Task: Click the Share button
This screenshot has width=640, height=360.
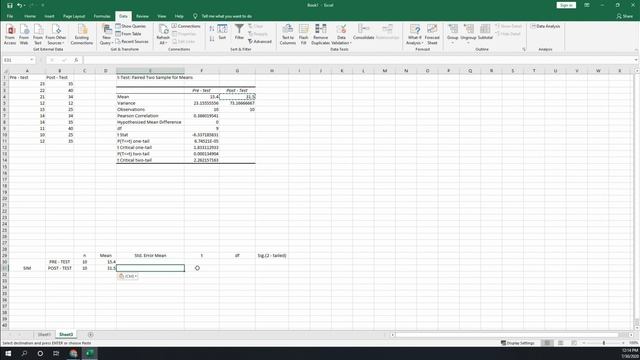Action: (x=625, y=16)
